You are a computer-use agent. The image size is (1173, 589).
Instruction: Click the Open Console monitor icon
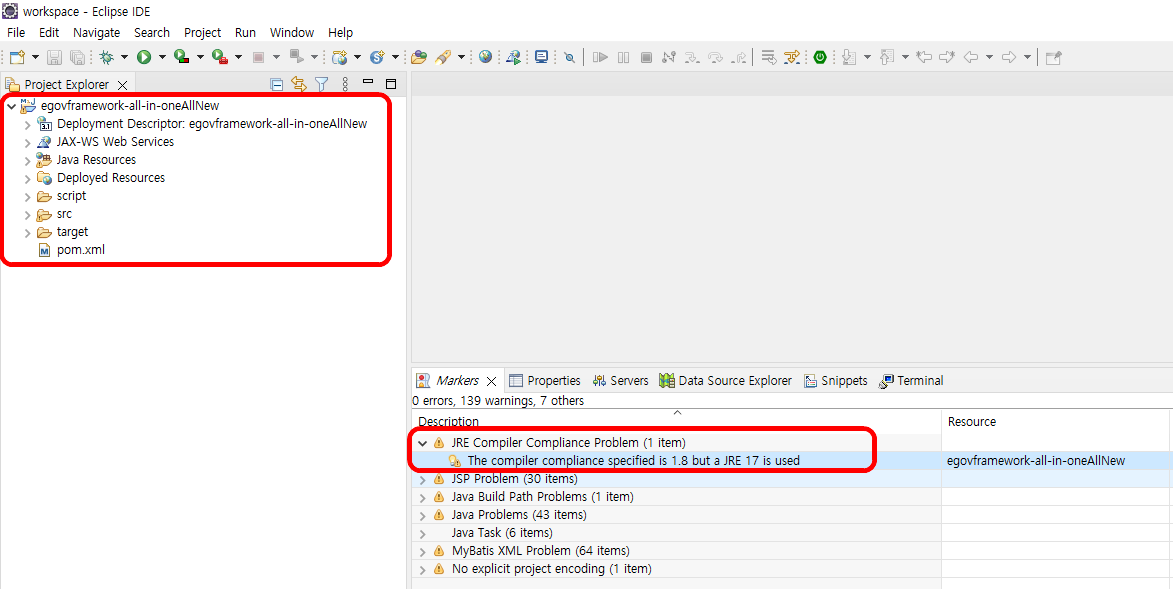[541, 57]
